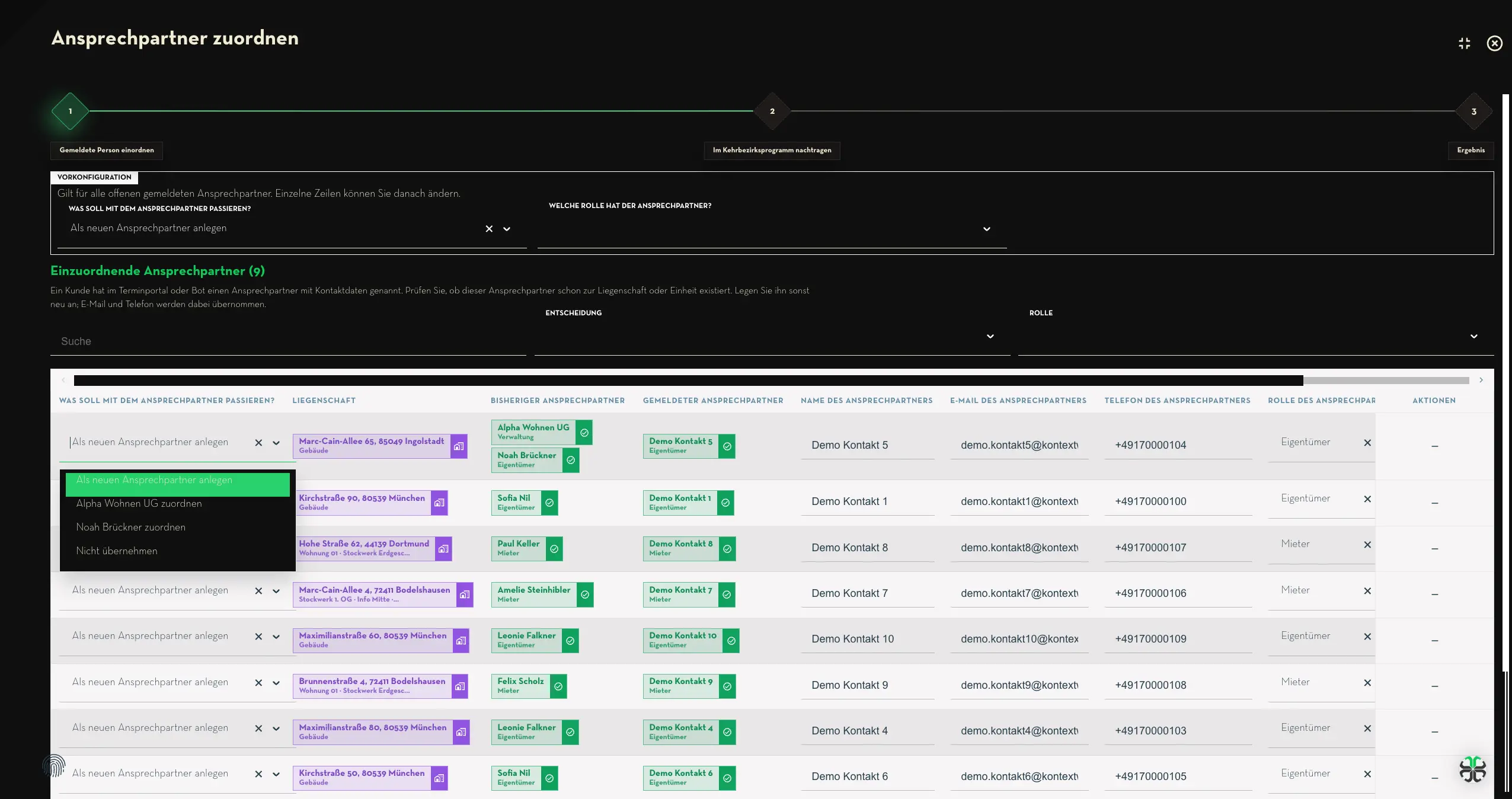The height and width of the screenshot is (799, 1512).
Task: Click step 3 diamond marker
Action: [x=1473, y=111]
